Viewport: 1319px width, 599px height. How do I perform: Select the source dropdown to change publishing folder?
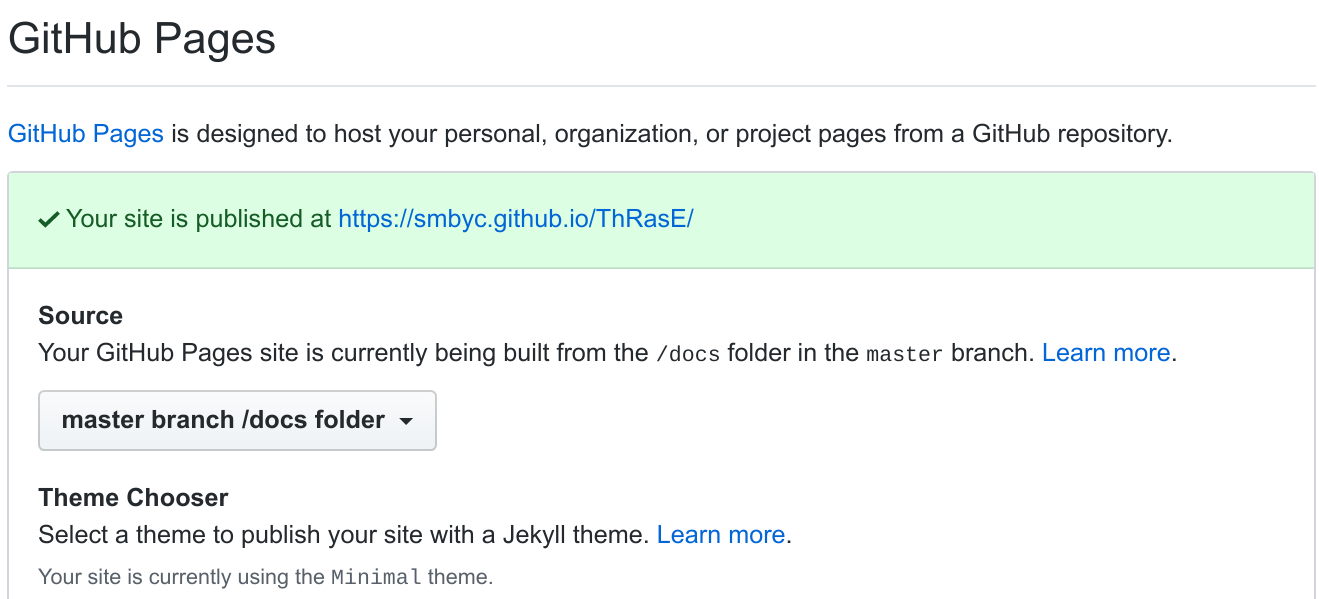pos(237,420)
